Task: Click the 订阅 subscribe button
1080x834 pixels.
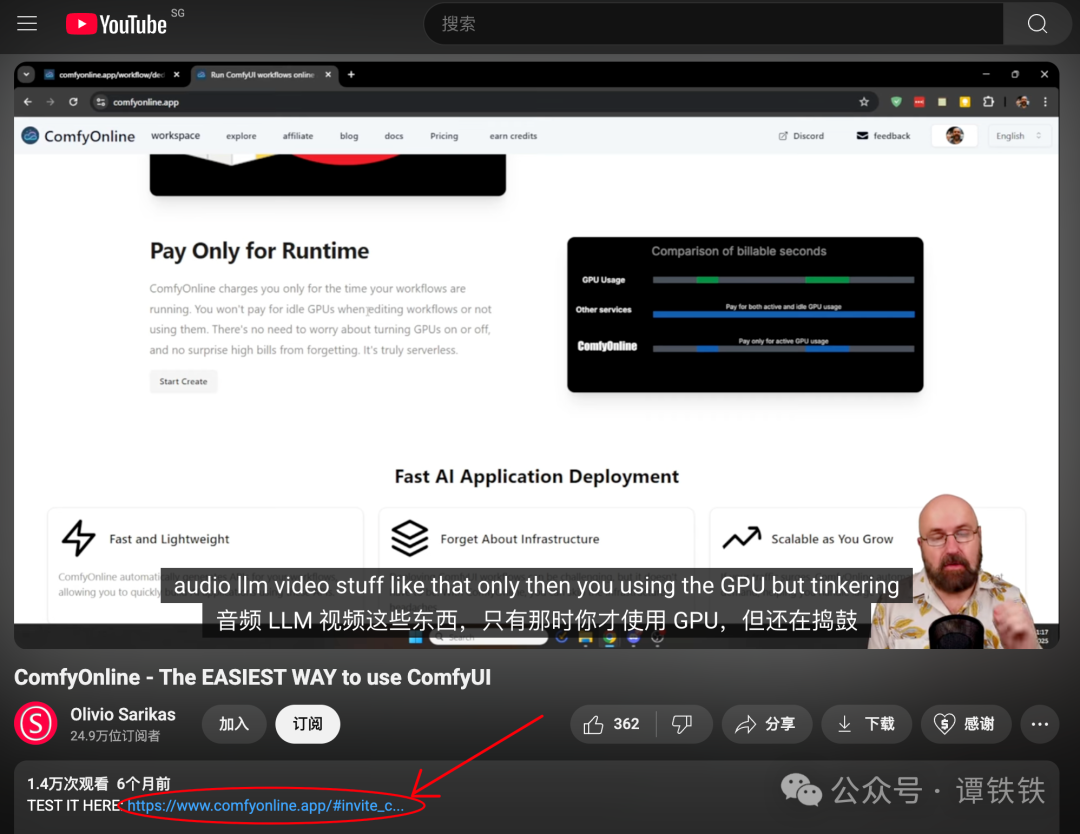Action: click(307, 724)
